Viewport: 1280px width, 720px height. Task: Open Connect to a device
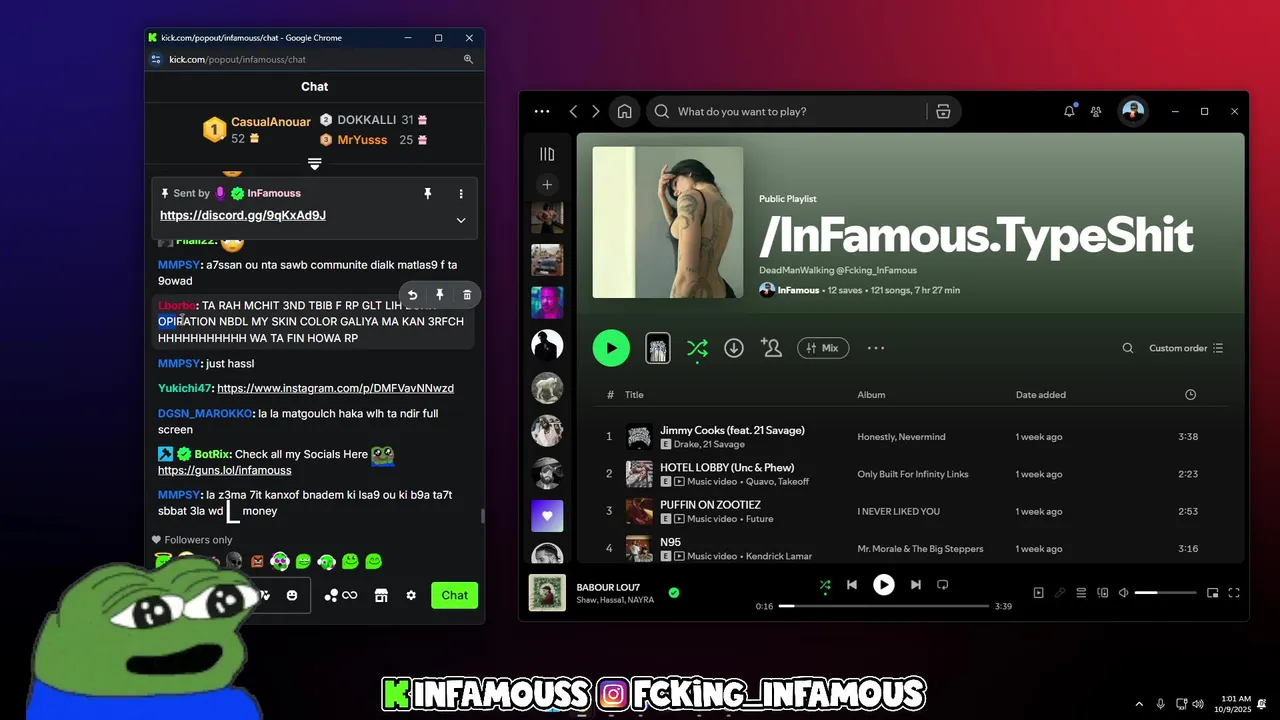point(1102,593)
